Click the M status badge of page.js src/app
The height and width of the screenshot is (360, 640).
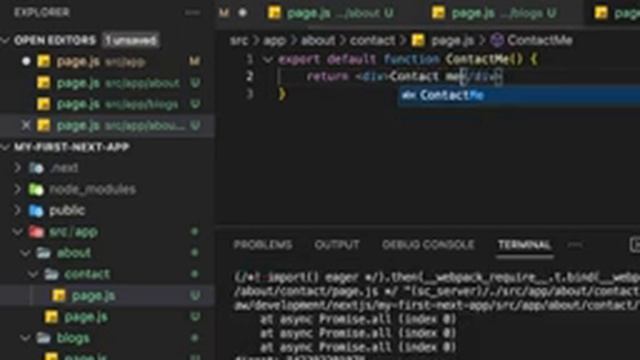point(194,62)
